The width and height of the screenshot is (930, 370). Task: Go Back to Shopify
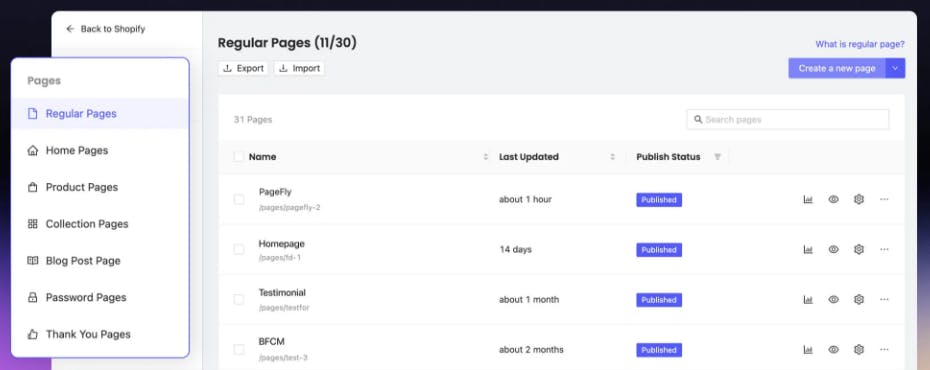click(x=106, y=28)
